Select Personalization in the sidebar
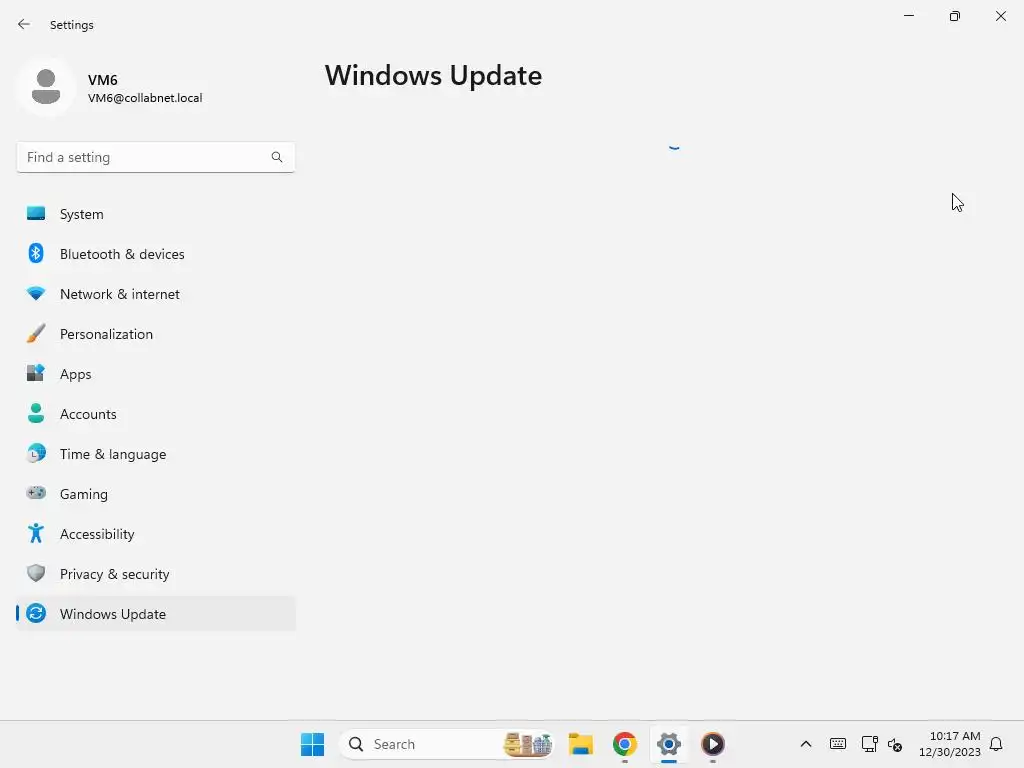 click(x=155, y=334)
